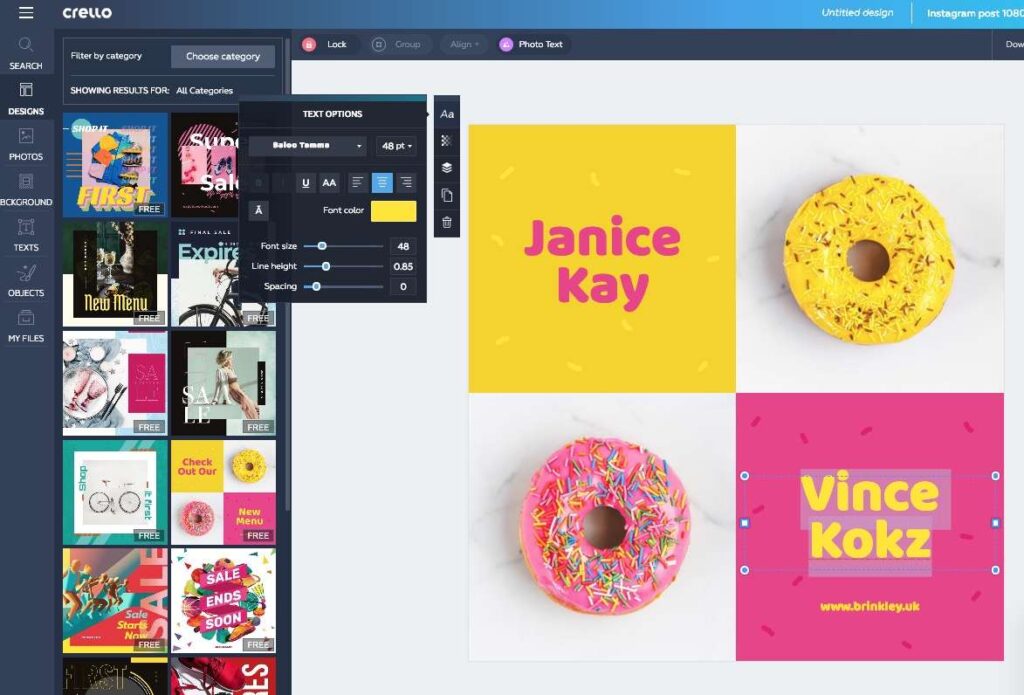Select the www.brinkley.uk text on canvas

click(870, 606)
